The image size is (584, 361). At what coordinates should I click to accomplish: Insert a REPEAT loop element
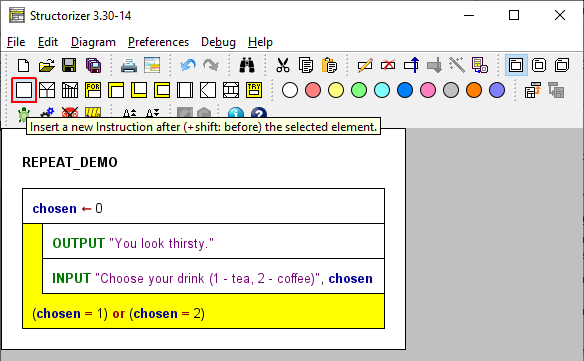pos(139,90)
